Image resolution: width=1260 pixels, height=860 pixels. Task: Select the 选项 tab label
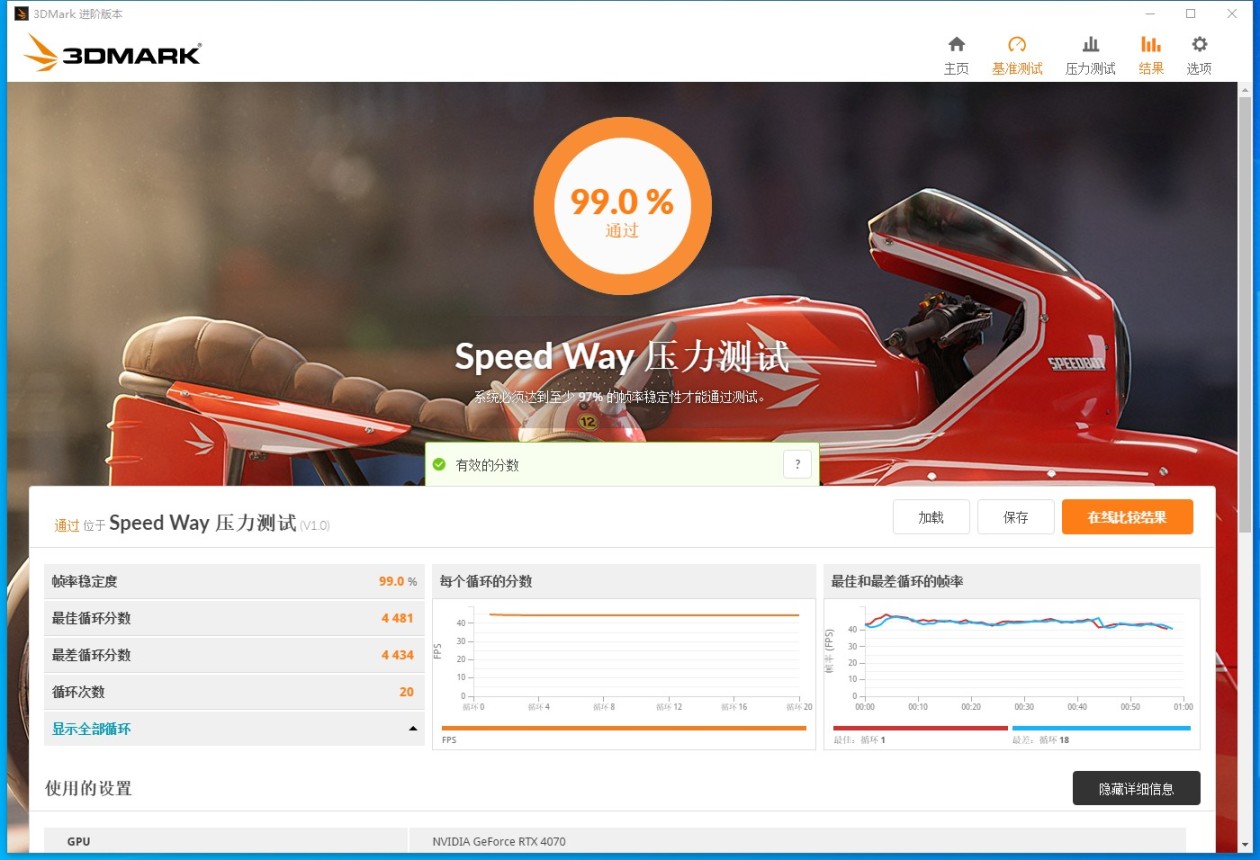tap(1199, 69)
